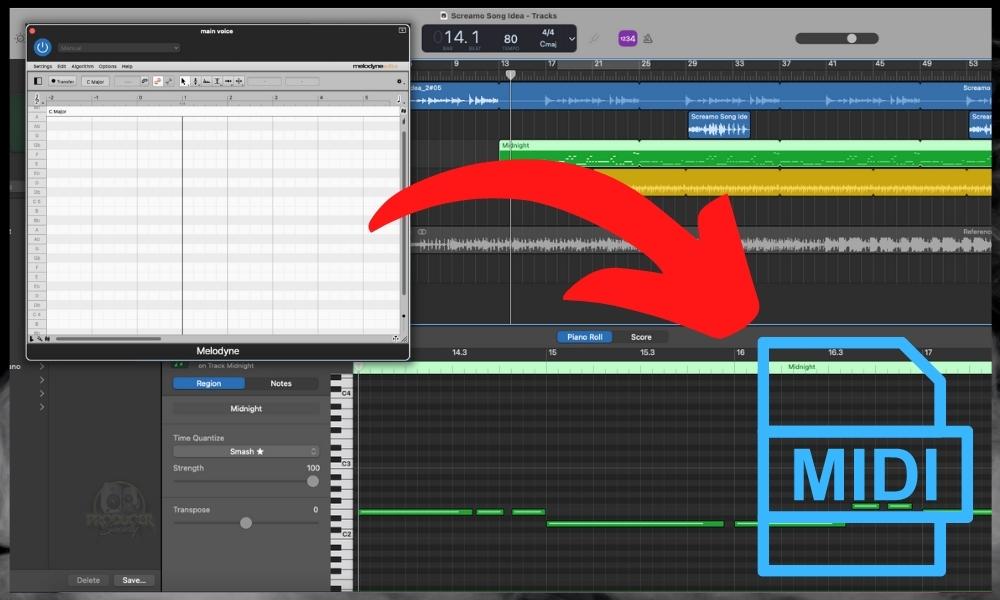Click the expand icon in Melodyne title bar
1000x600 pixels.
point(402,30)
